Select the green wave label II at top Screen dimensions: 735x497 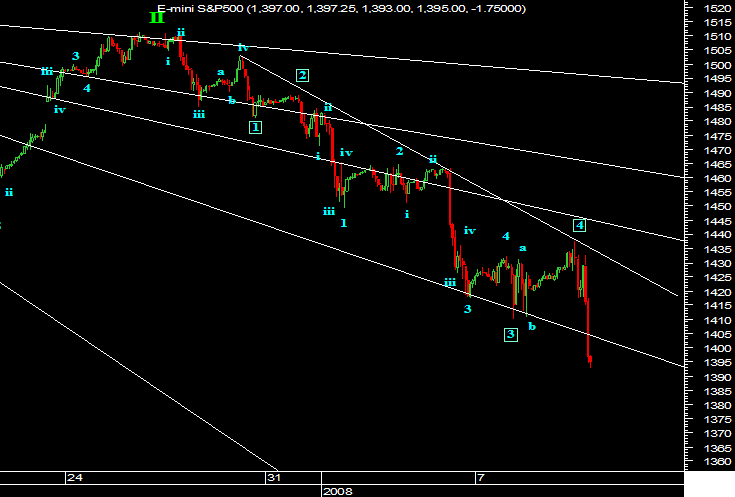(157, 18)
